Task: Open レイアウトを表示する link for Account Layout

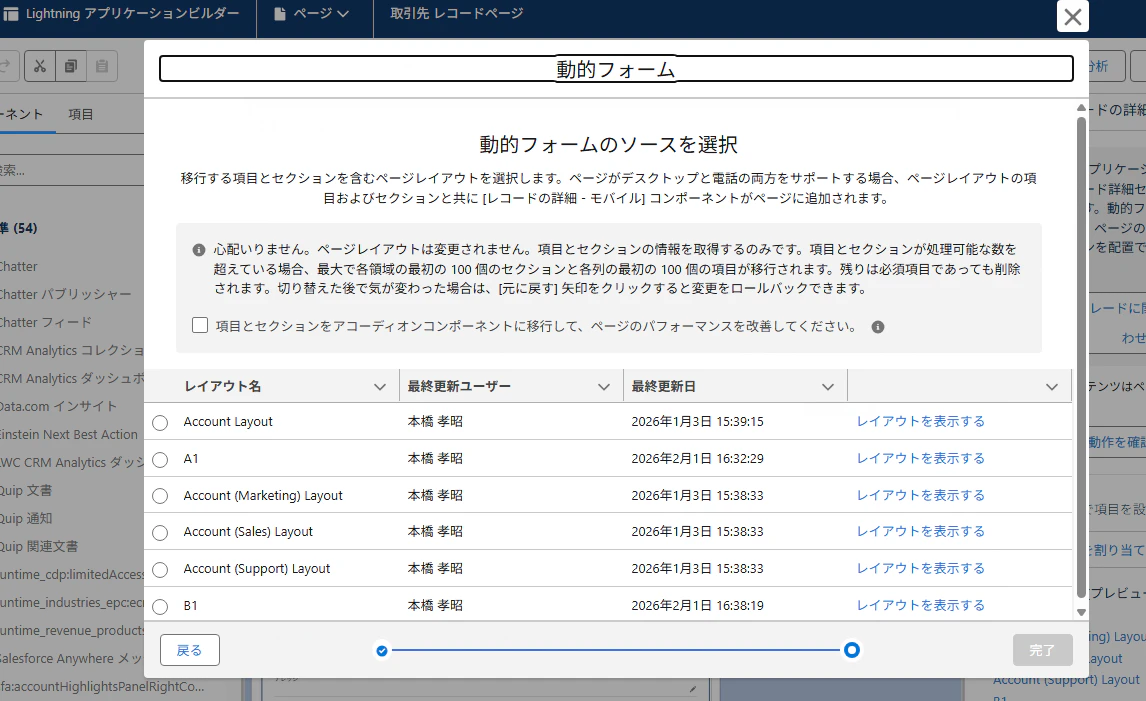Action: point(920,422)
